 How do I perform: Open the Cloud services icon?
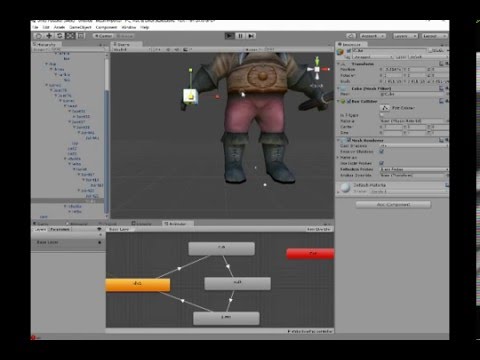pyautogui.click(x=351, y=36)
